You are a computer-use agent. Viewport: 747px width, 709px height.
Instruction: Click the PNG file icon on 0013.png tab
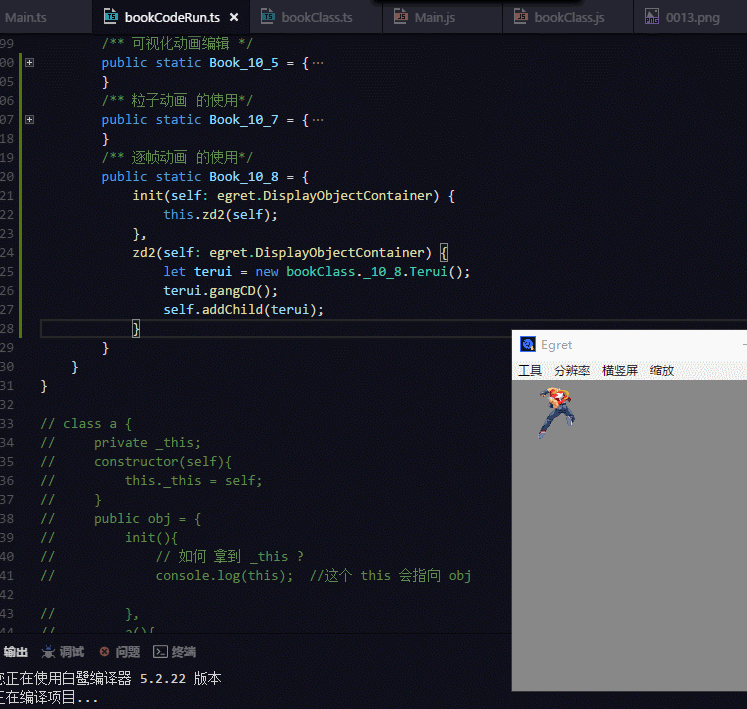tap(652, 17)
